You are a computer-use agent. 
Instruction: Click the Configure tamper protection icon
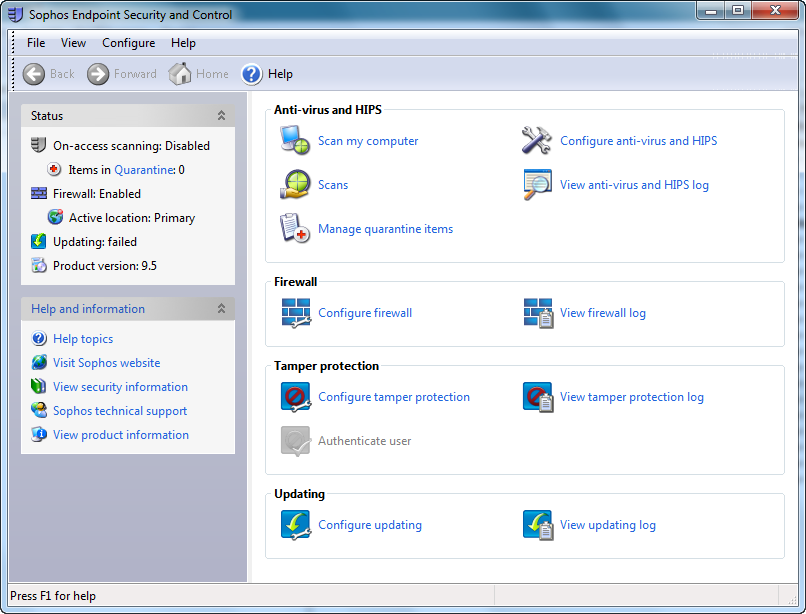[295, 397]
